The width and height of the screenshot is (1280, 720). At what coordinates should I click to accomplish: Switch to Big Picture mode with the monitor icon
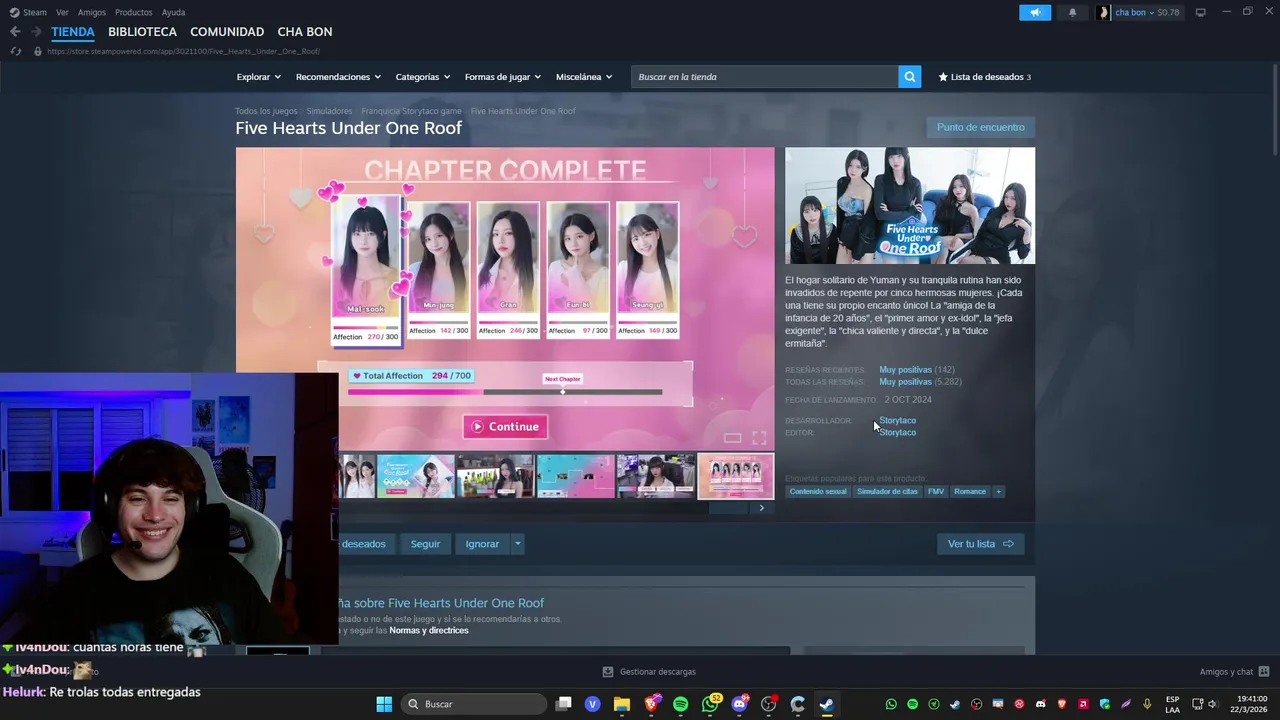[x=1201, y=12]
